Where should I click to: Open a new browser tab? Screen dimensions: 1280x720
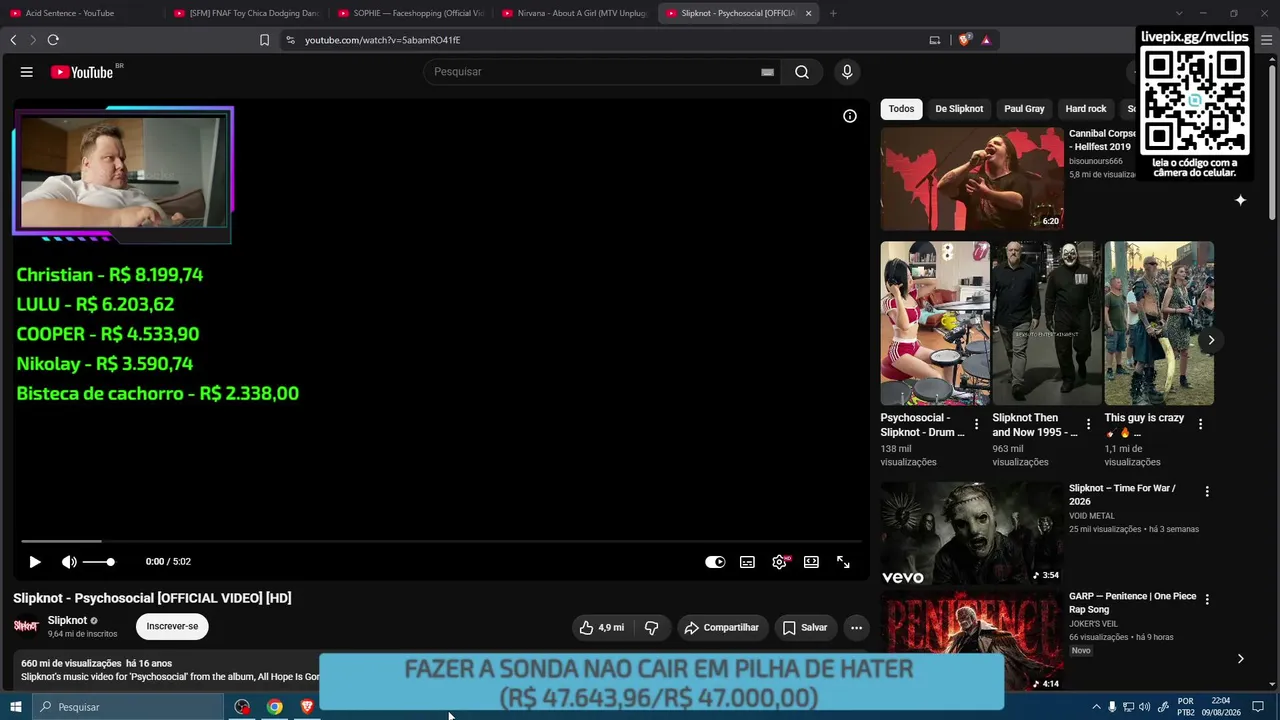pyautogui.click(x=833, y=13)
